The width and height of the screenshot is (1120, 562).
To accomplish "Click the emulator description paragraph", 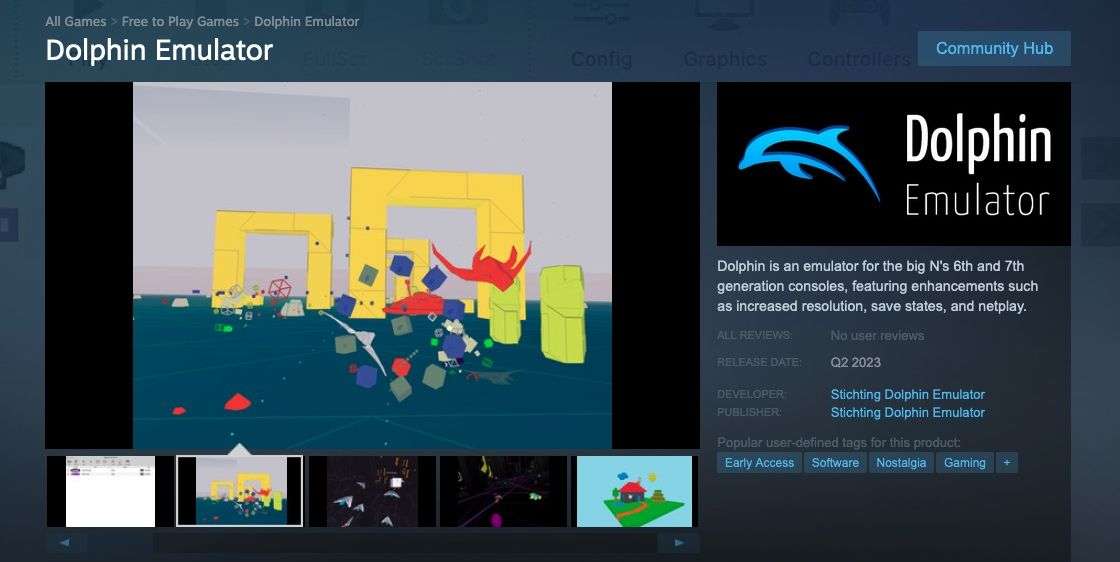I will click(878, 286).
